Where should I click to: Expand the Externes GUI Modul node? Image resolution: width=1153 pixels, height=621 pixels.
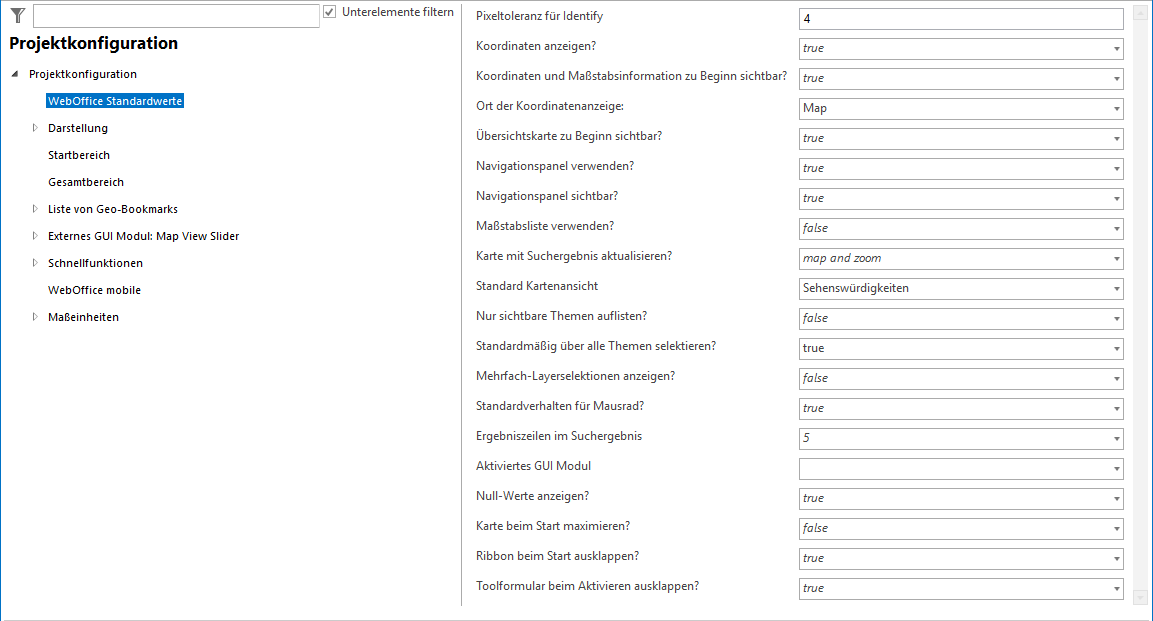point(35,236)
